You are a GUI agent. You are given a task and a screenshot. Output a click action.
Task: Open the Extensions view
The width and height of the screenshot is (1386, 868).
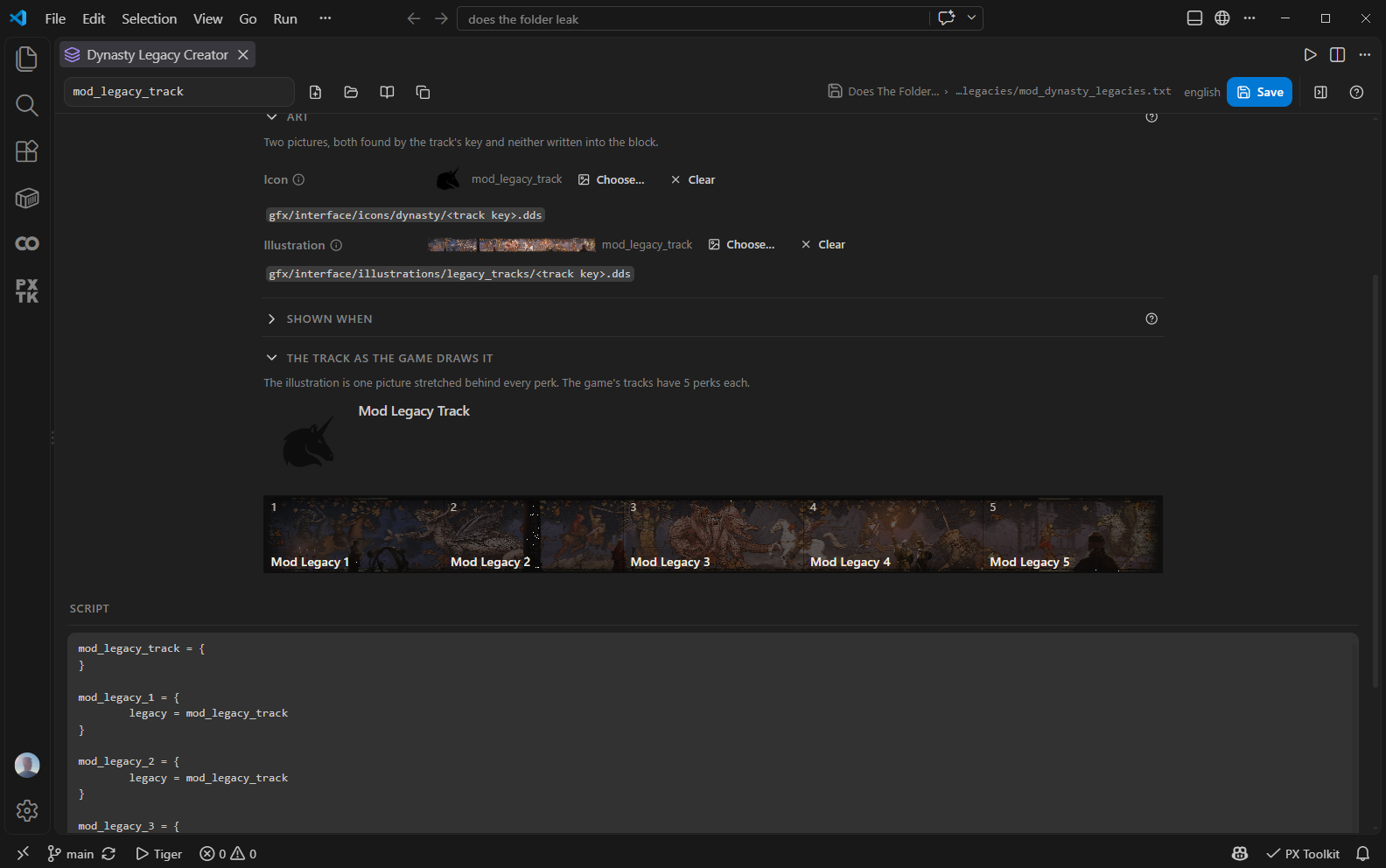(27, 151)
